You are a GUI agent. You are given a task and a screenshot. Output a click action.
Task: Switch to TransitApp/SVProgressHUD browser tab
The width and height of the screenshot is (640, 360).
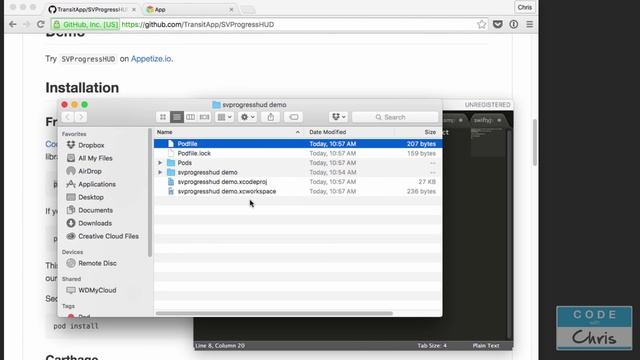coord(91,9)
